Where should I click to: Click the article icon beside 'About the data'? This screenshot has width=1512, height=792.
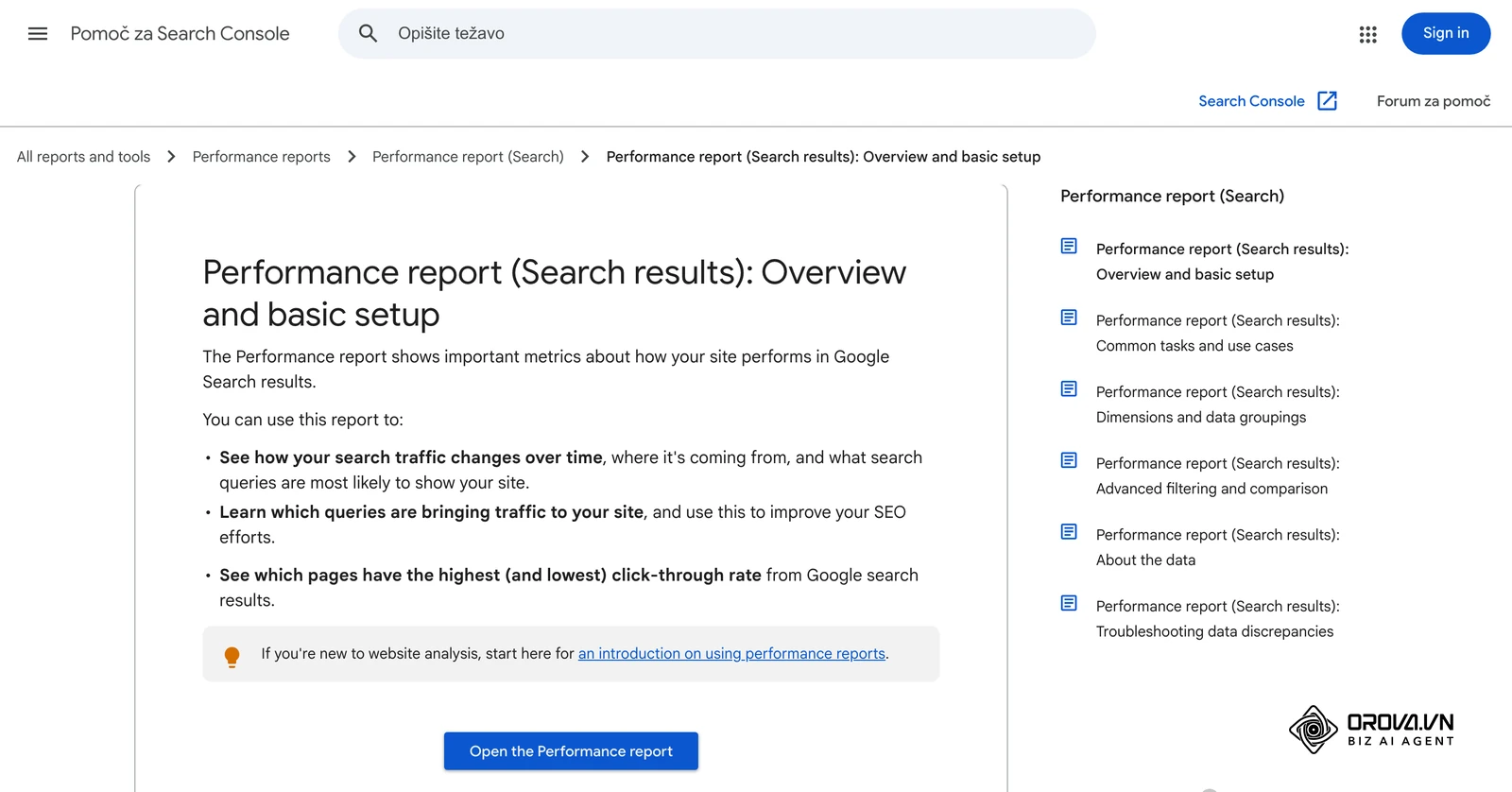click(1069, 531)
